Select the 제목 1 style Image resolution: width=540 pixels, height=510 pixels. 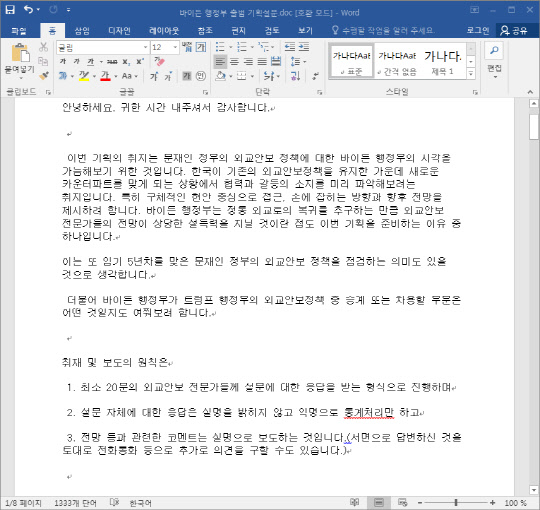(x=442, y=61)
